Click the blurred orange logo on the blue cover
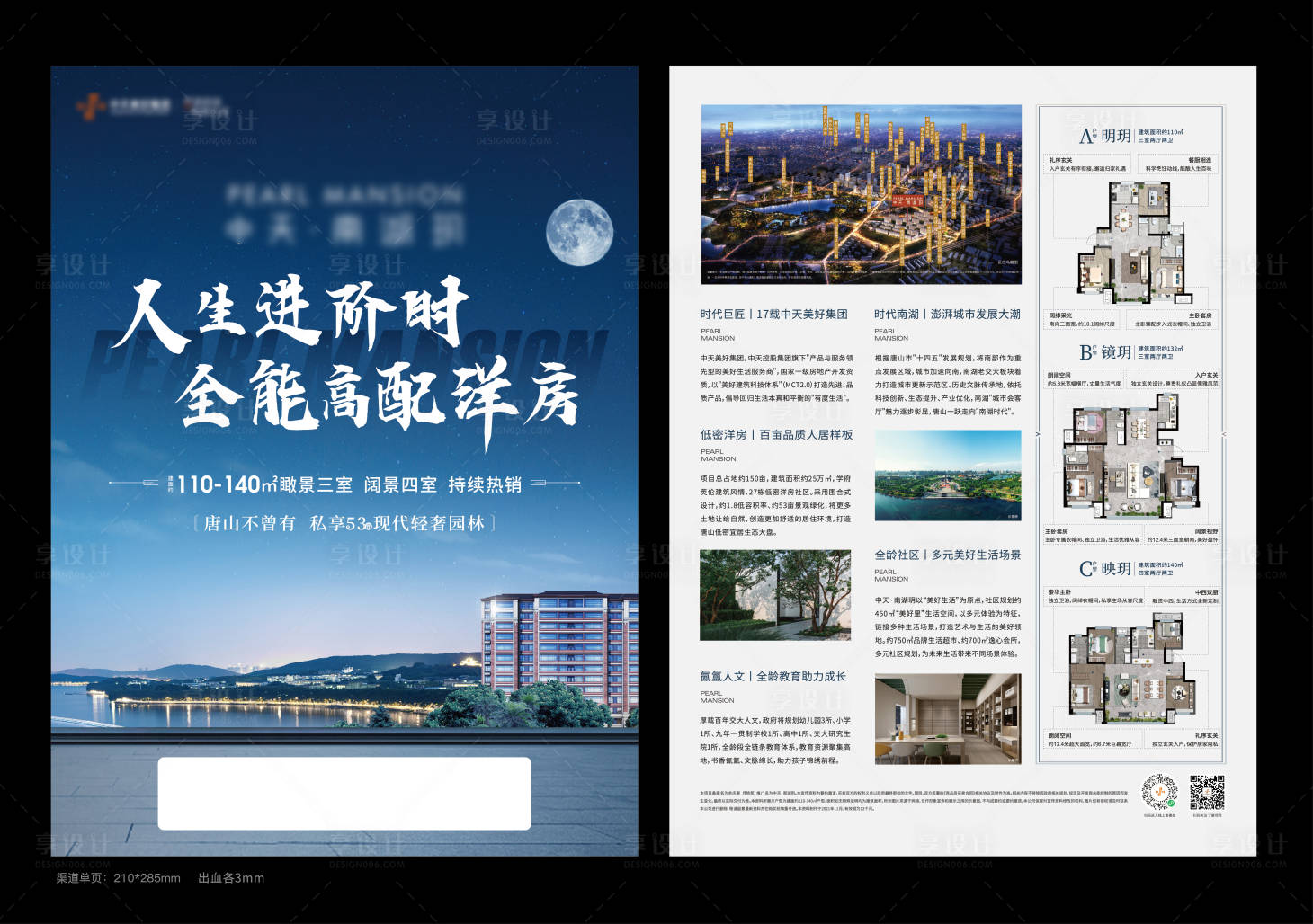1313x924 pixels. [x=91, y=107]
